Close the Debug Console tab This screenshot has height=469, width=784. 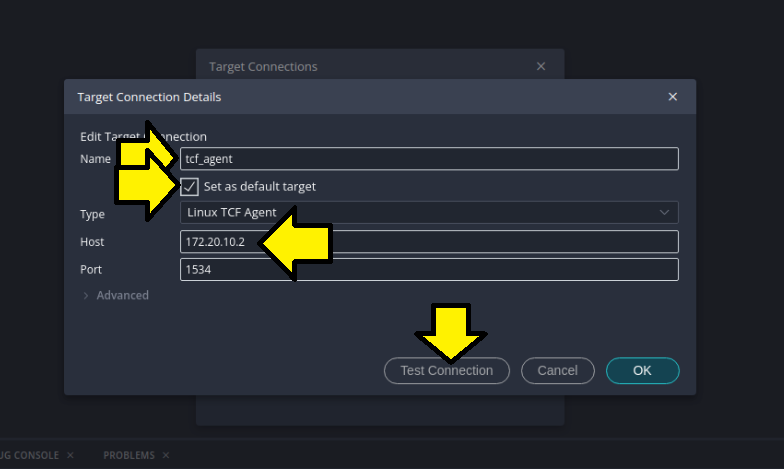click(x=70, y=455)
